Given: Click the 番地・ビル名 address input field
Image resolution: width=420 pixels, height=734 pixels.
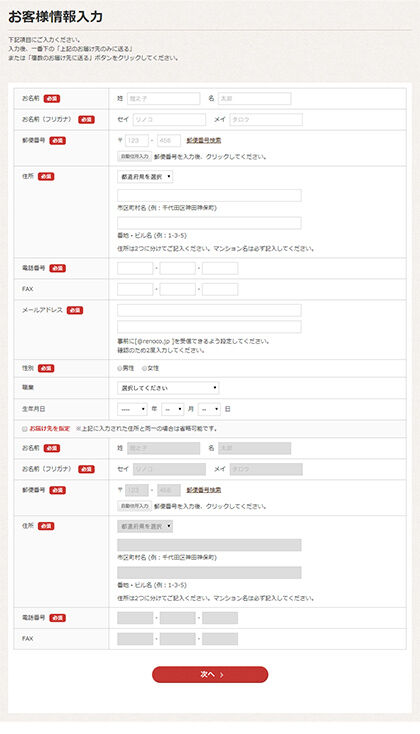Looking at the screenshot, I should click(209, 223).
